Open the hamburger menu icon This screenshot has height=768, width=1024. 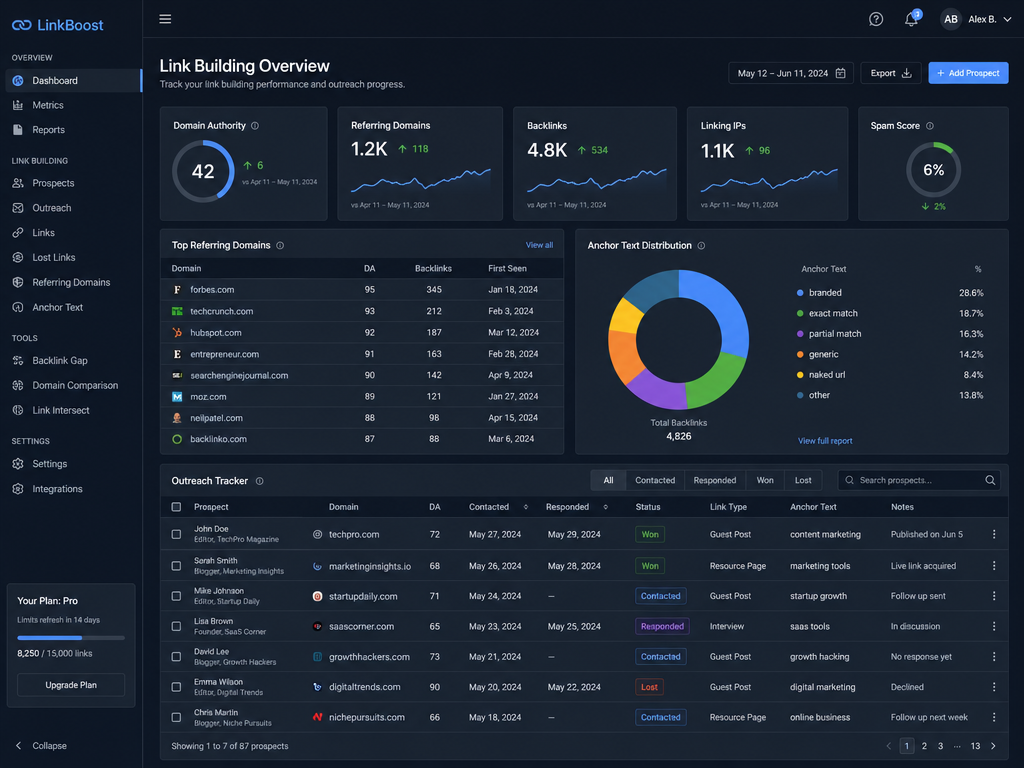click(x=165, y=19)
